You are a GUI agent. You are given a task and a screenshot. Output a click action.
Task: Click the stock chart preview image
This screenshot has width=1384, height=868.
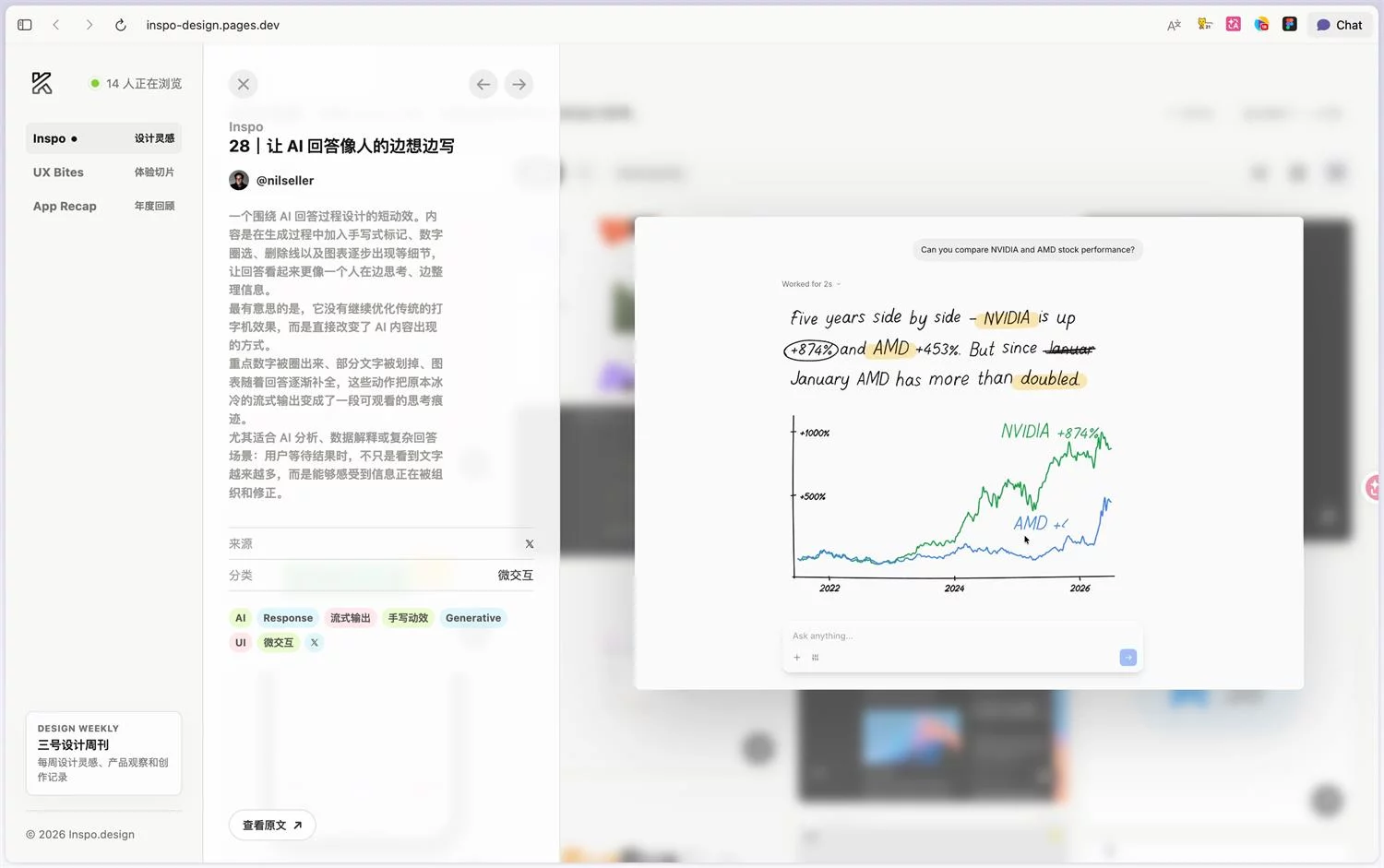tap(954, 503)
